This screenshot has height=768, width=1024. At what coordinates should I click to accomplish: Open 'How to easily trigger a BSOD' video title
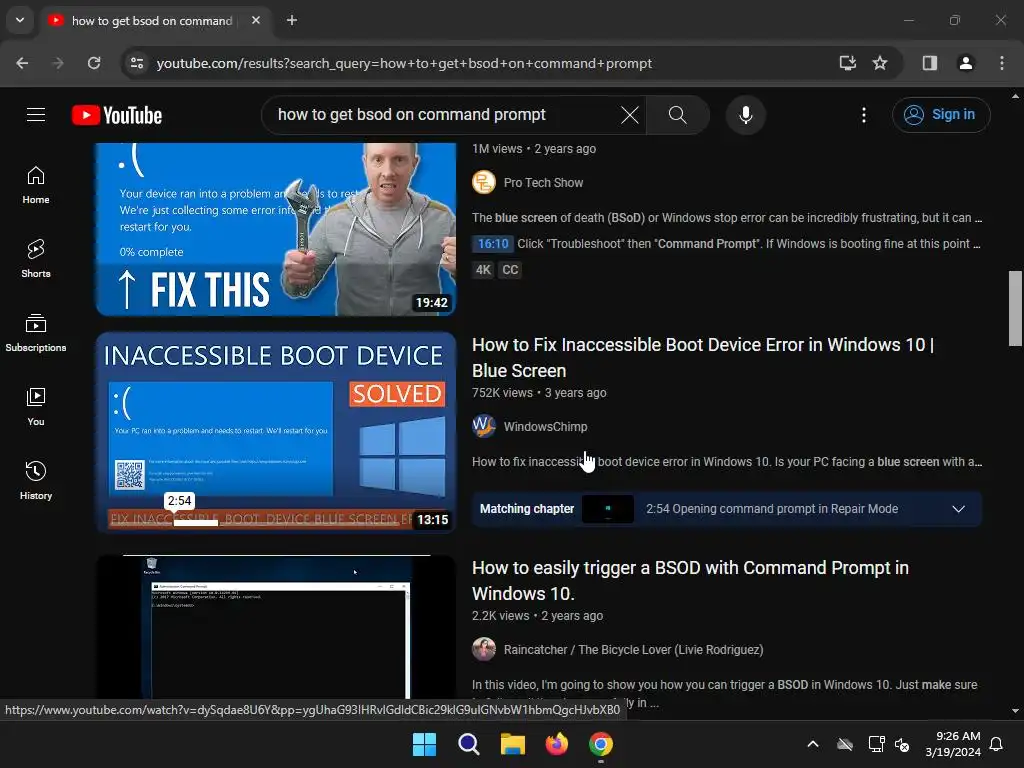coord(690,581)
